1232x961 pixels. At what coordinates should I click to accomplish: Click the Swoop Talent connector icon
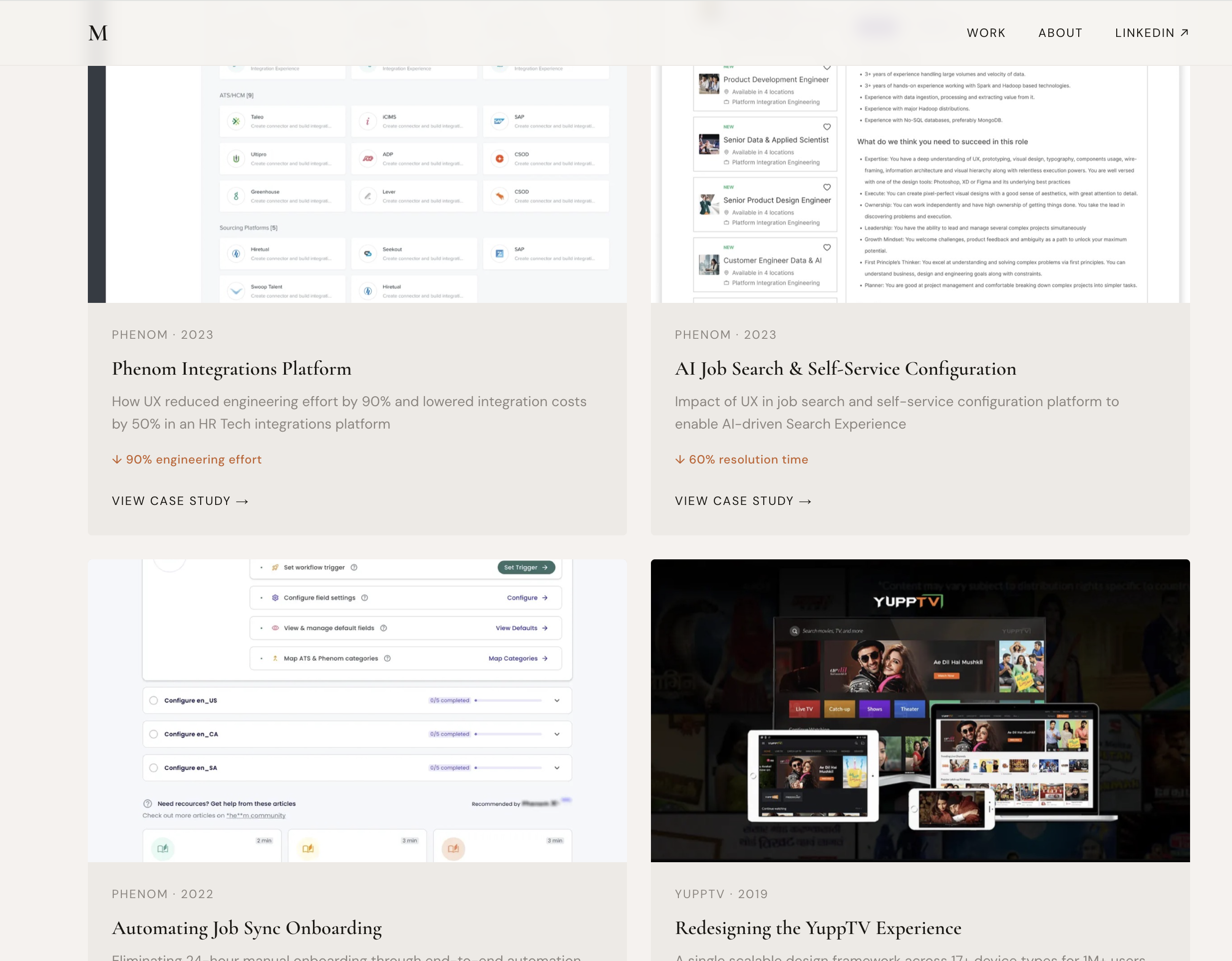pyautogui.click(x=236, y=291)
